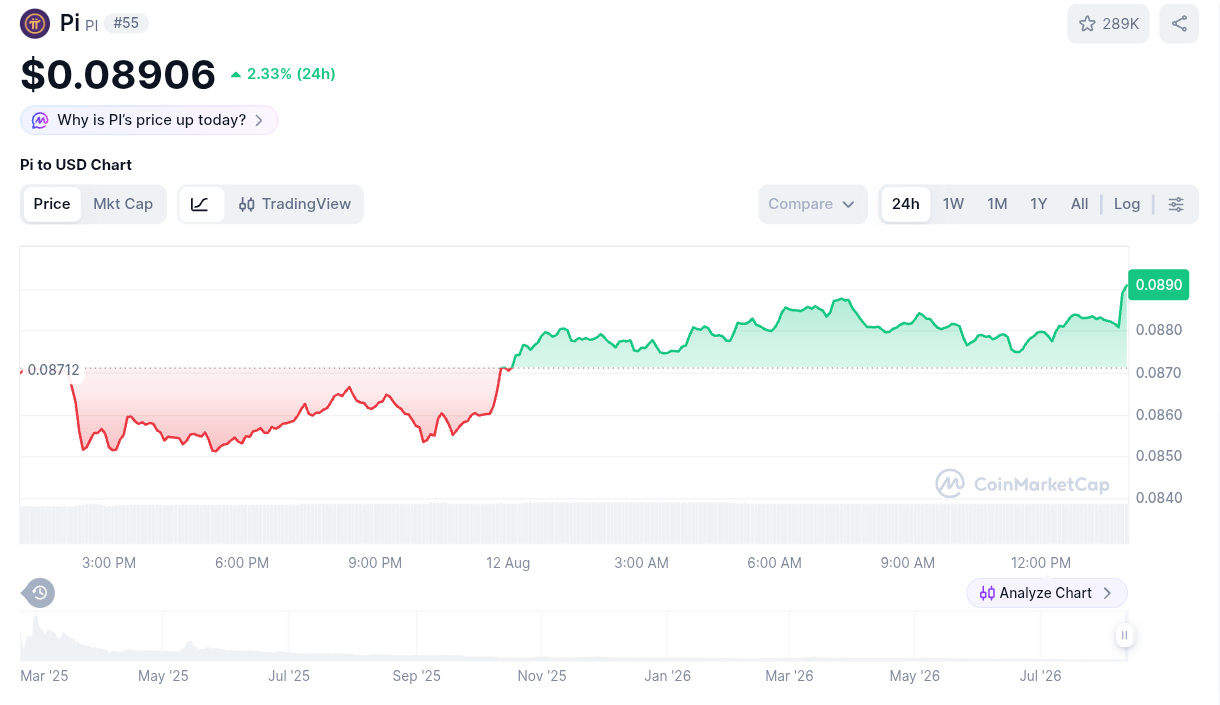Toggle chart to Price view
Screen dimensions: 1220x705
tap(52, 204)
